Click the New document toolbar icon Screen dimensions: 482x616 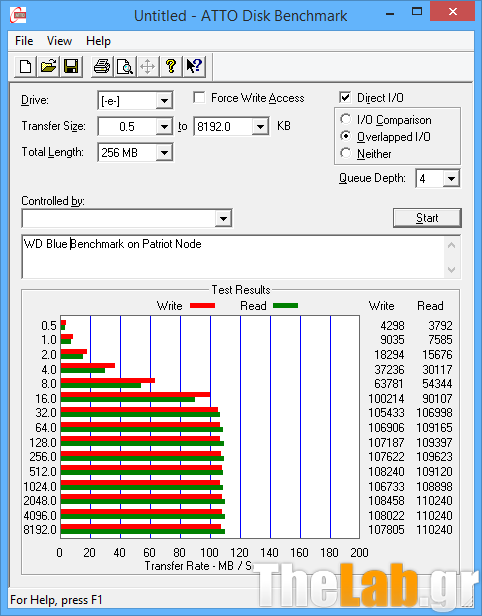(26, 66)
